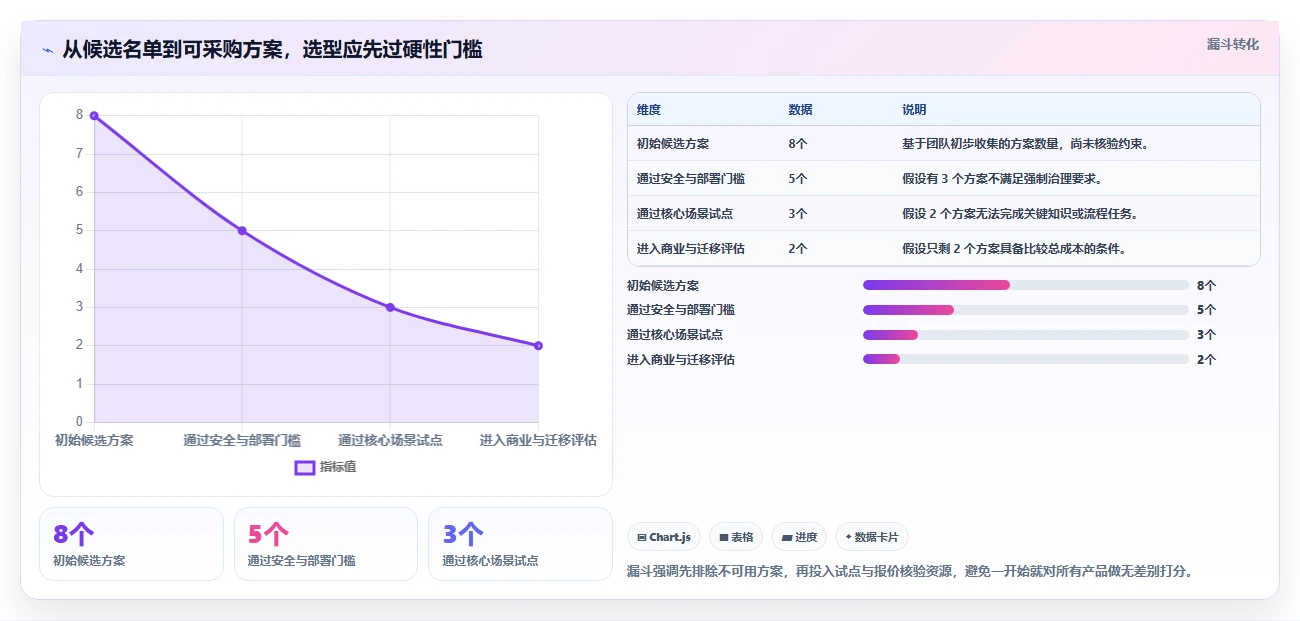1300x621 pixels.
Task: Click the 数据 table column header
Action: (800, 110)
